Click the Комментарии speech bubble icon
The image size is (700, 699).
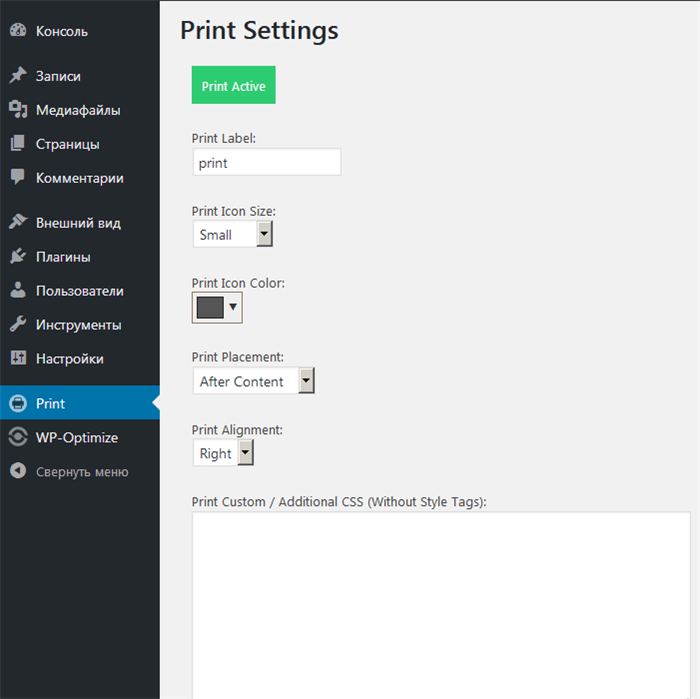click(x=18, y=177)
